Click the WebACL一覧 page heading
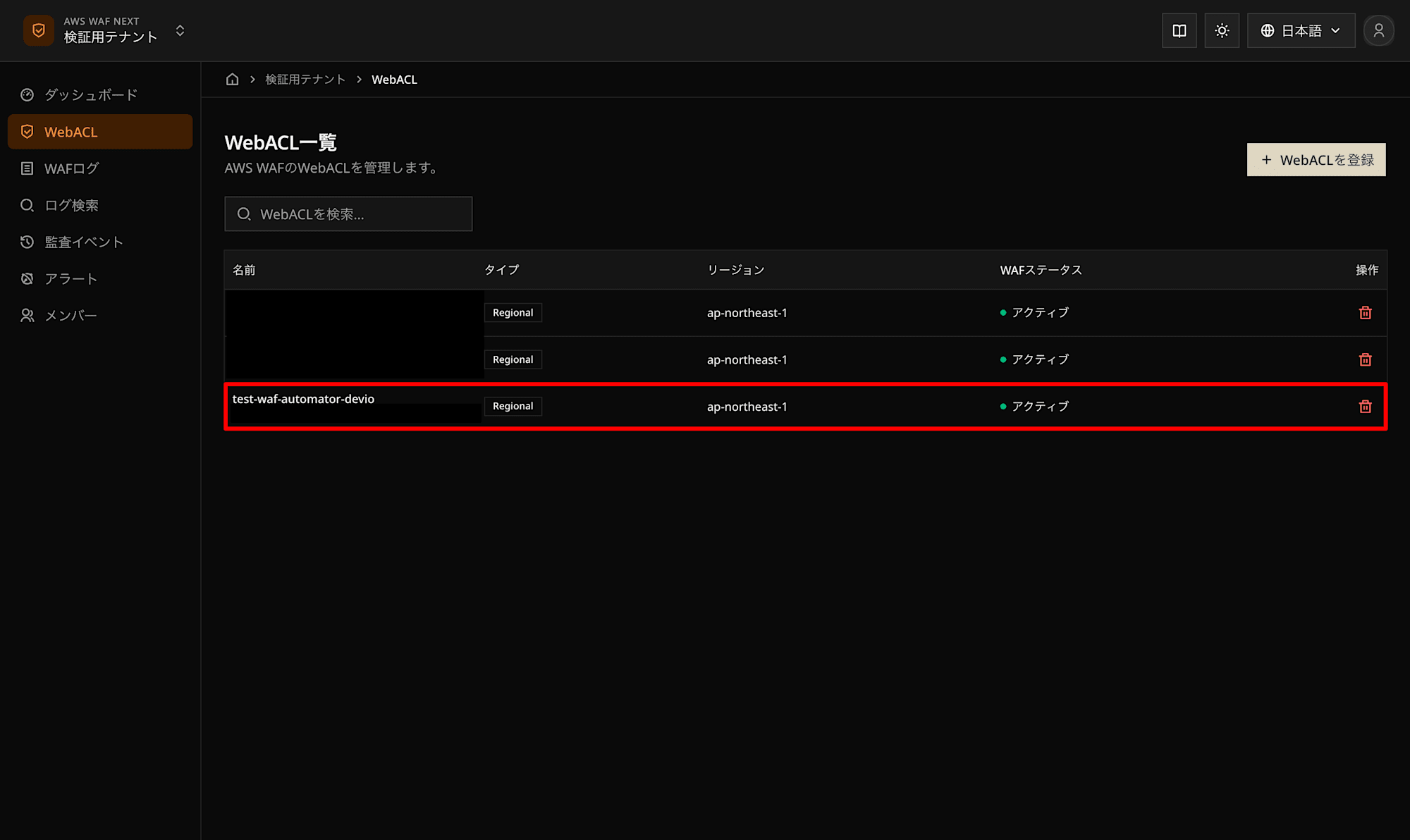 tap(281, 142)
